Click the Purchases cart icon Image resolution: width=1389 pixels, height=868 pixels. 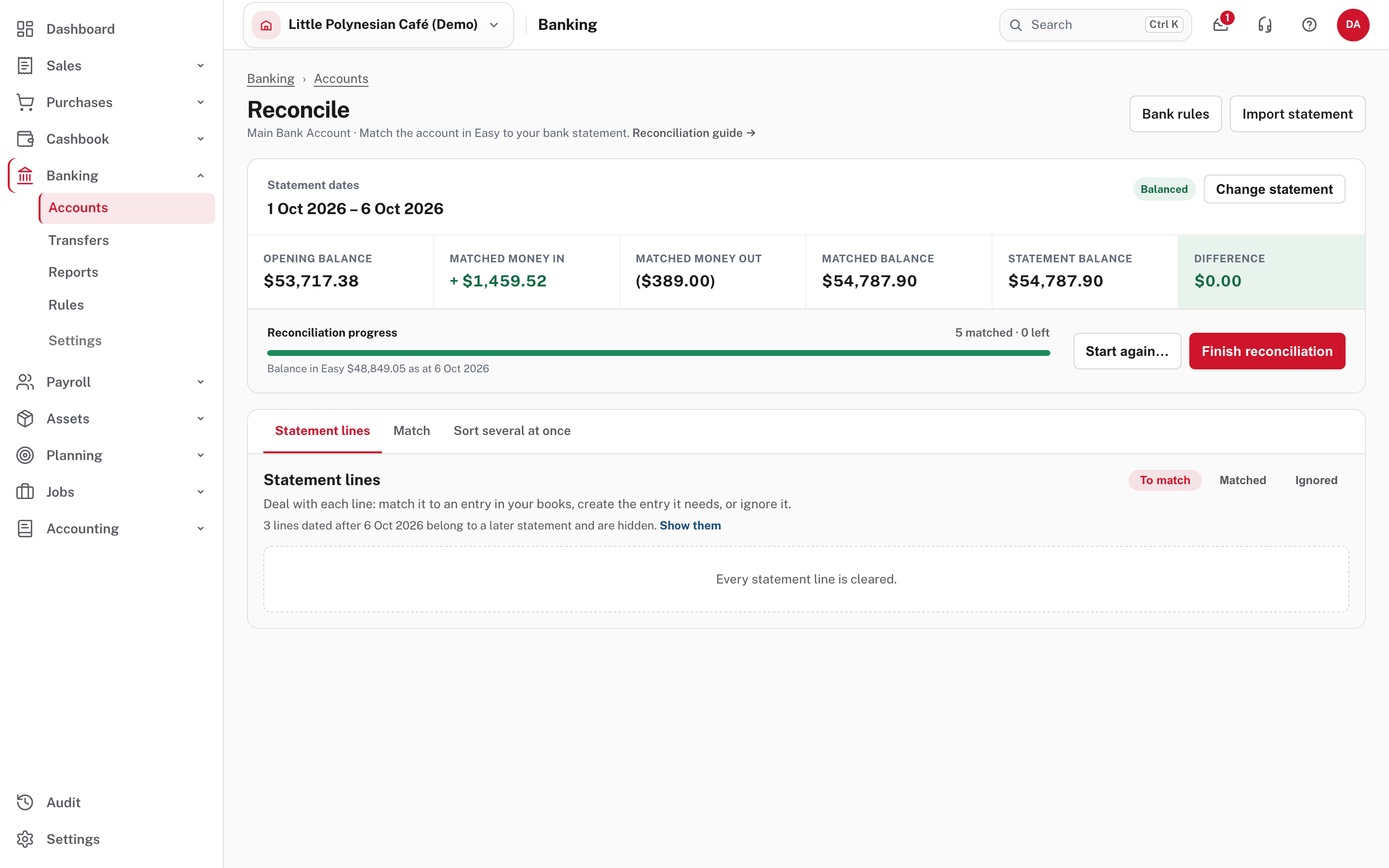tap(25, 102)
